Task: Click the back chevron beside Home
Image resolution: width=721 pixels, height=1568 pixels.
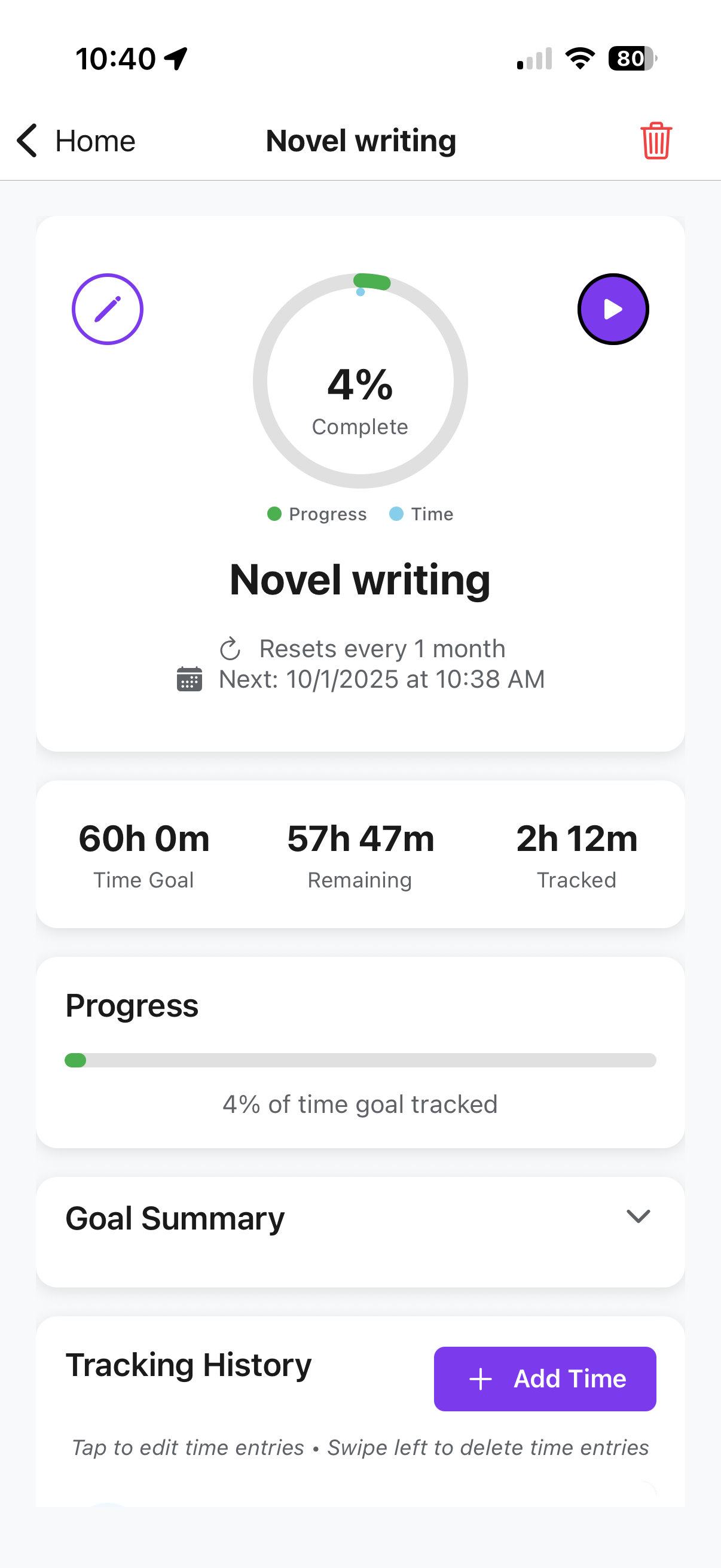Action: tap(26, 140)
